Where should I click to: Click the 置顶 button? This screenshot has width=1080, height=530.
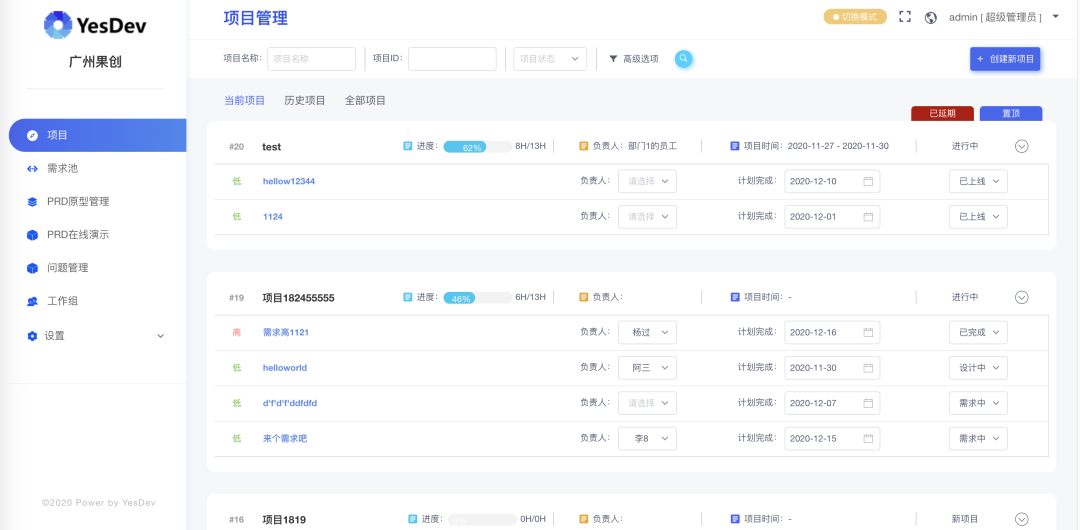pos(1010,114)
